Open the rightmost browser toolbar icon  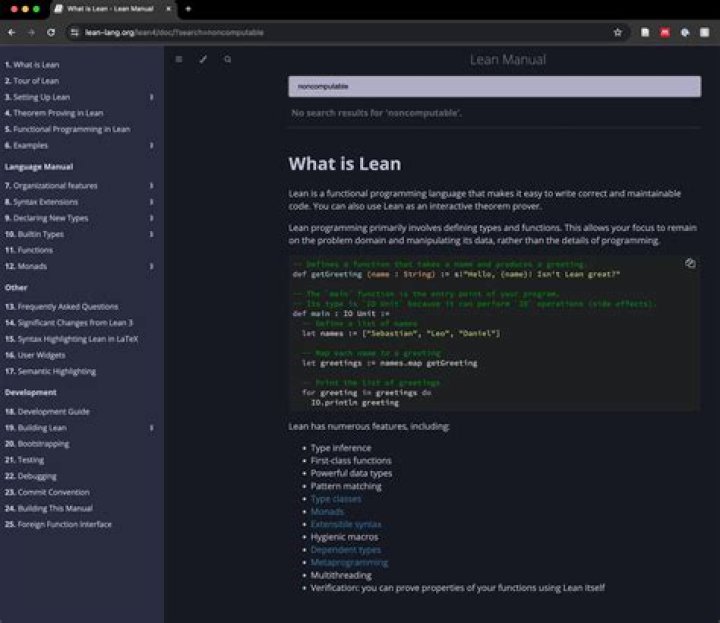pos(704,32)
